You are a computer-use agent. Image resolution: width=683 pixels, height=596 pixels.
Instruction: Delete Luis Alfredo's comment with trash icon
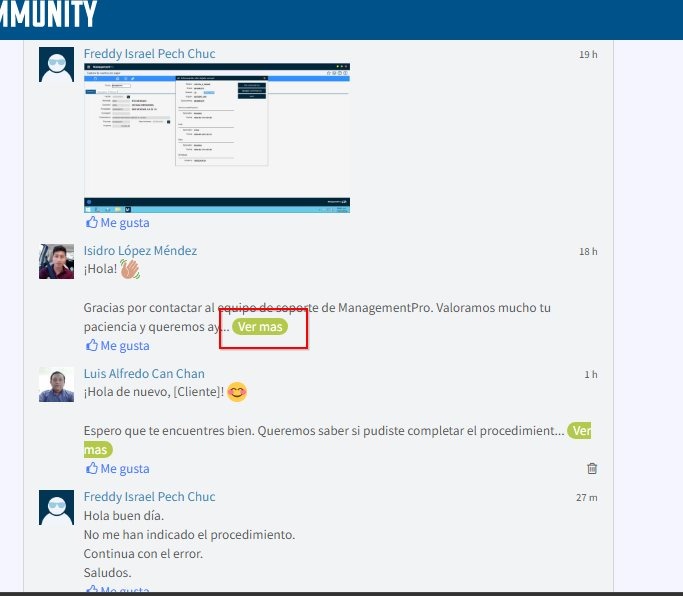coord(592,468)
